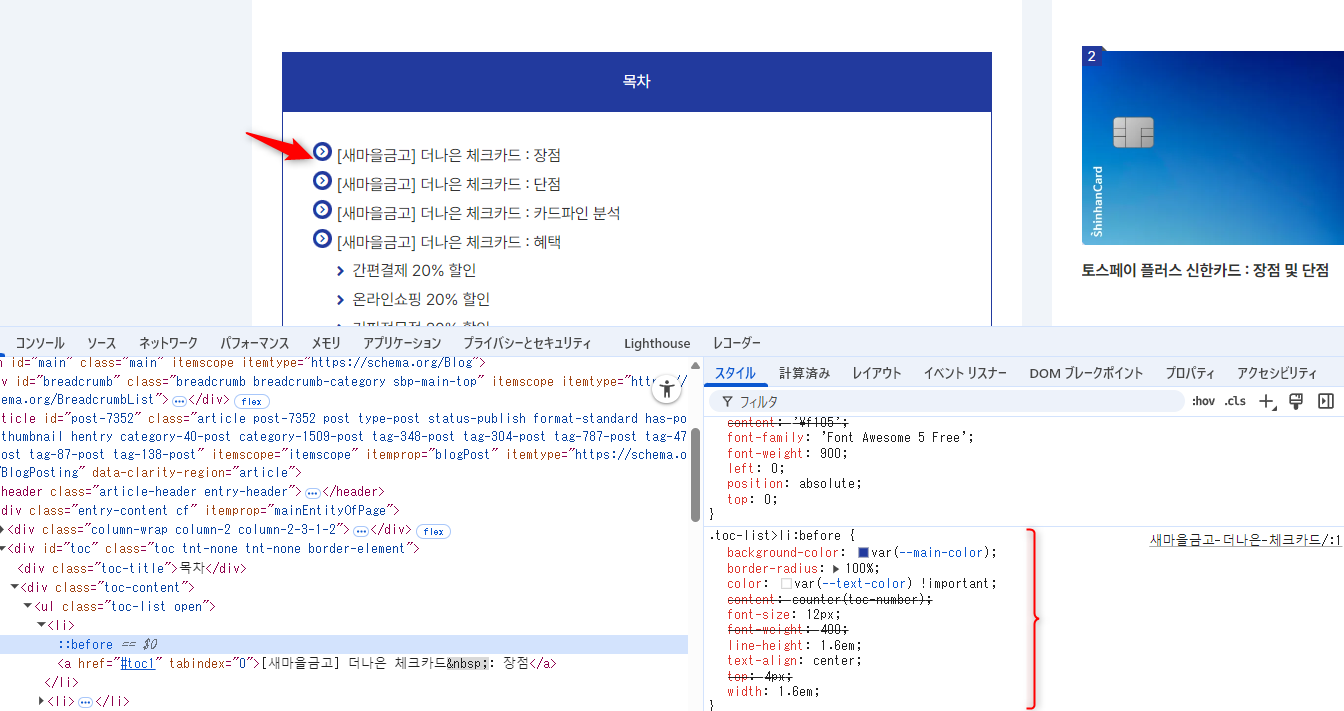The height and width of the screenshot is (711, 1344).
Task: Click the circular chevron bullet beside 카드파인 분석
Action: (322, 210)
